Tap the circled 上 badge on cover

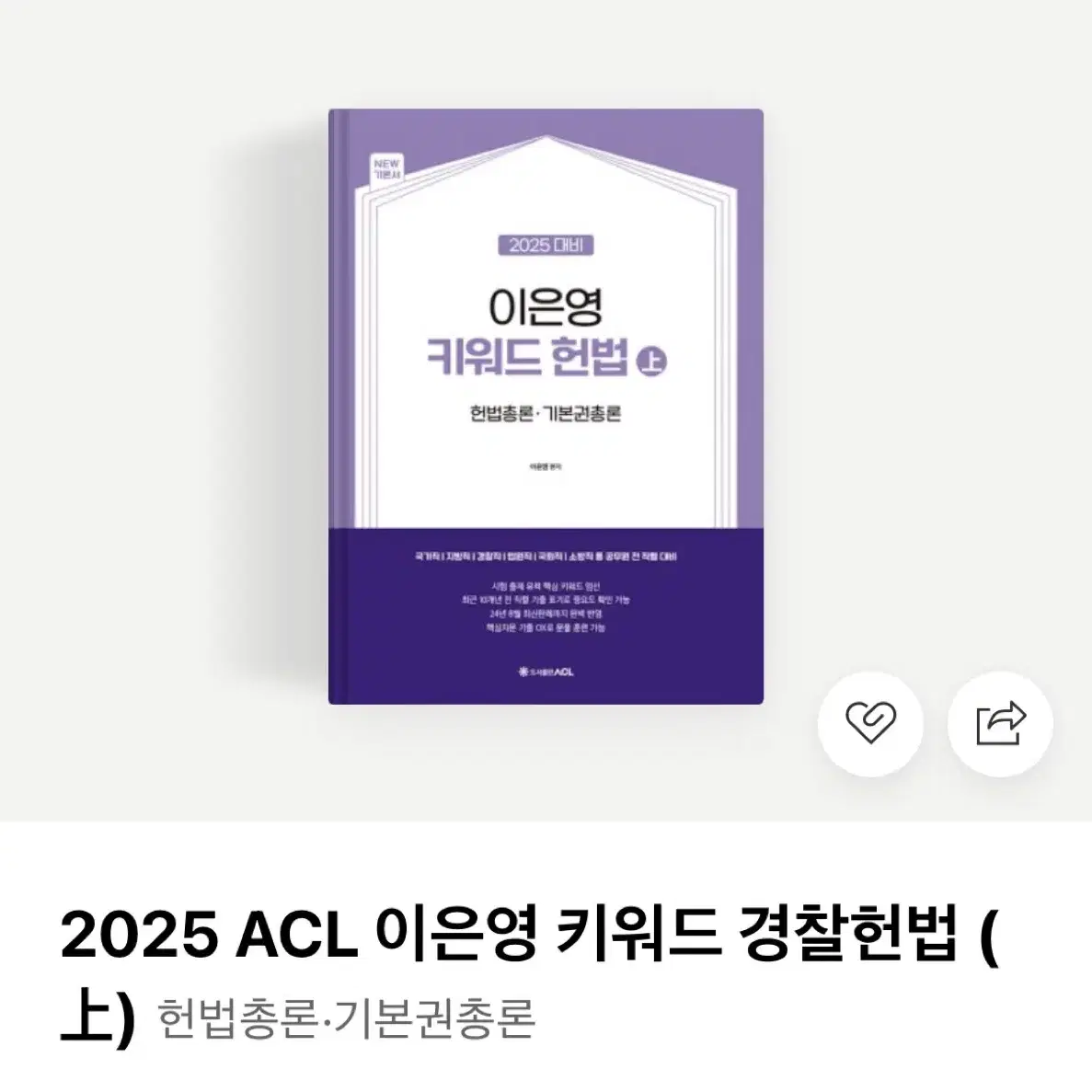(652, 362)
